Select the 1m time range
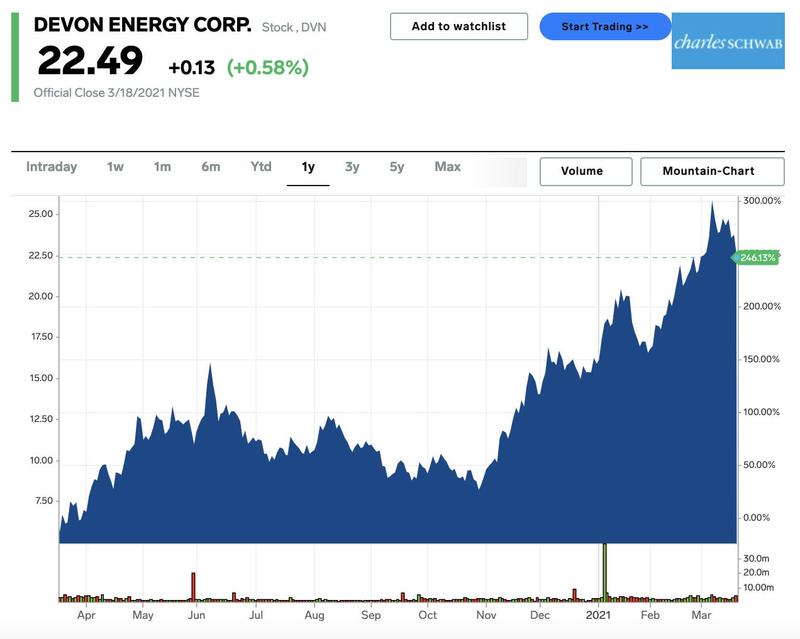The width and height of the screenshot is (800, 639). coord(162,167)
